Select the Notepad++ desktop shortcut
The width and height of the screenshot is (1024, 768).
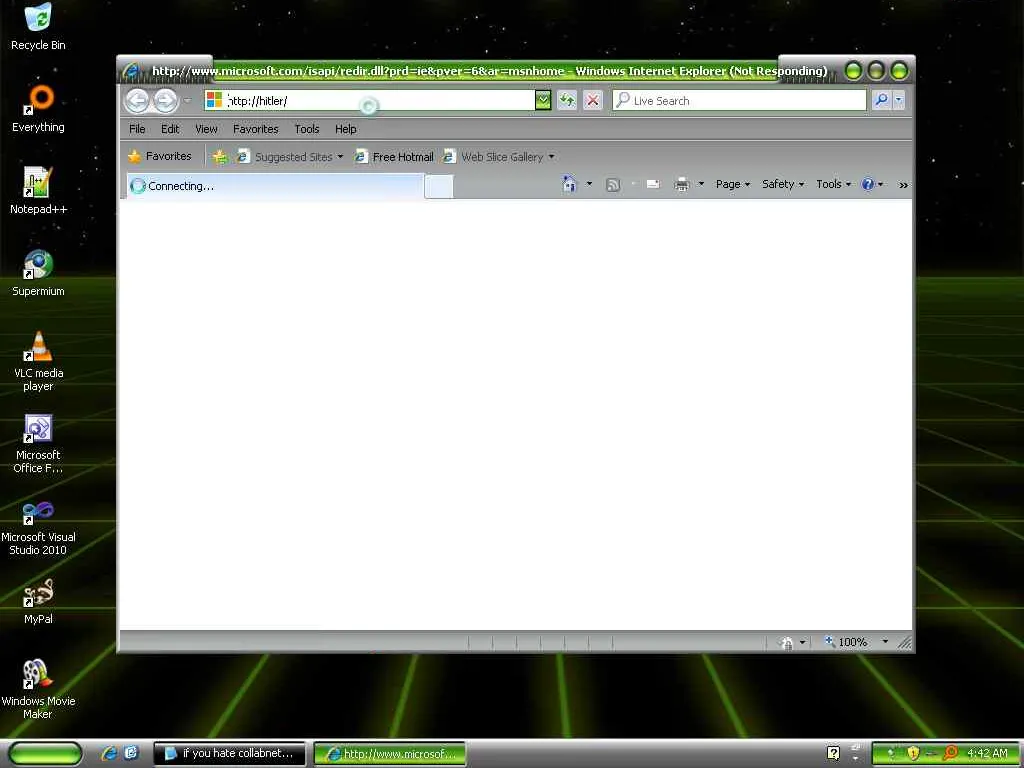(x=38, y=191)
